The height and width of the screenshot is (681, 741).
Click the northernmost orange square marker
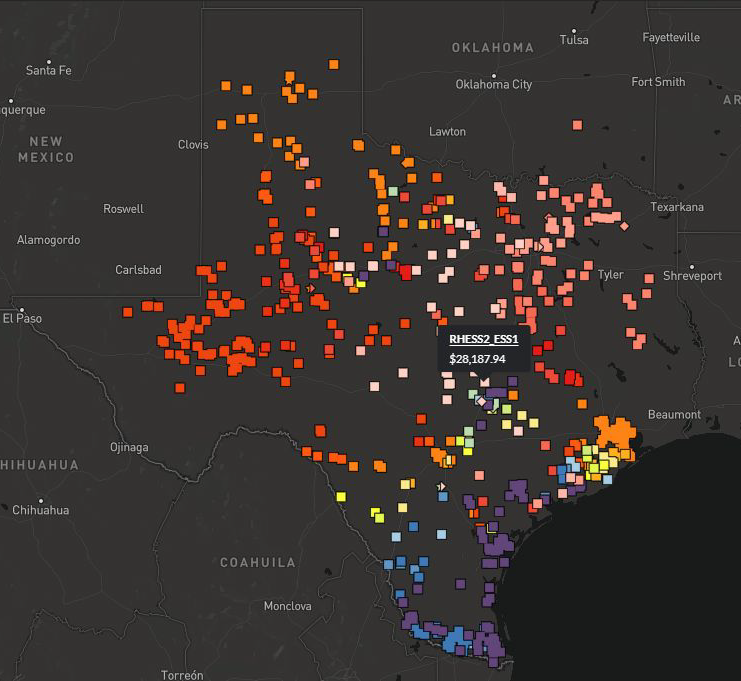(333, 62)
